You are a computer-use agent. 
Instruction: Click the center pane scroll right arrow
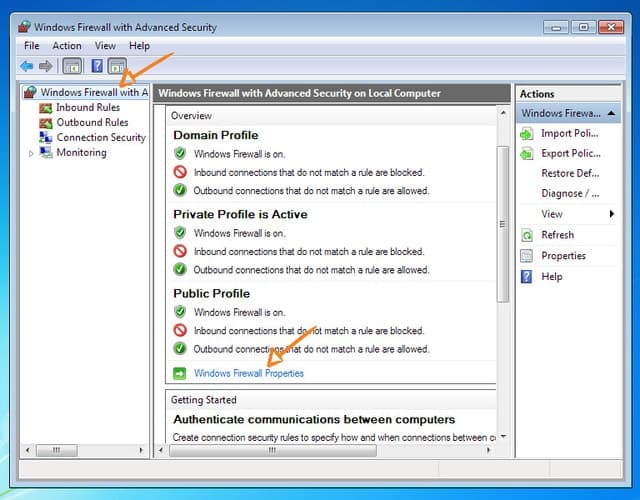tap(488, 451)
